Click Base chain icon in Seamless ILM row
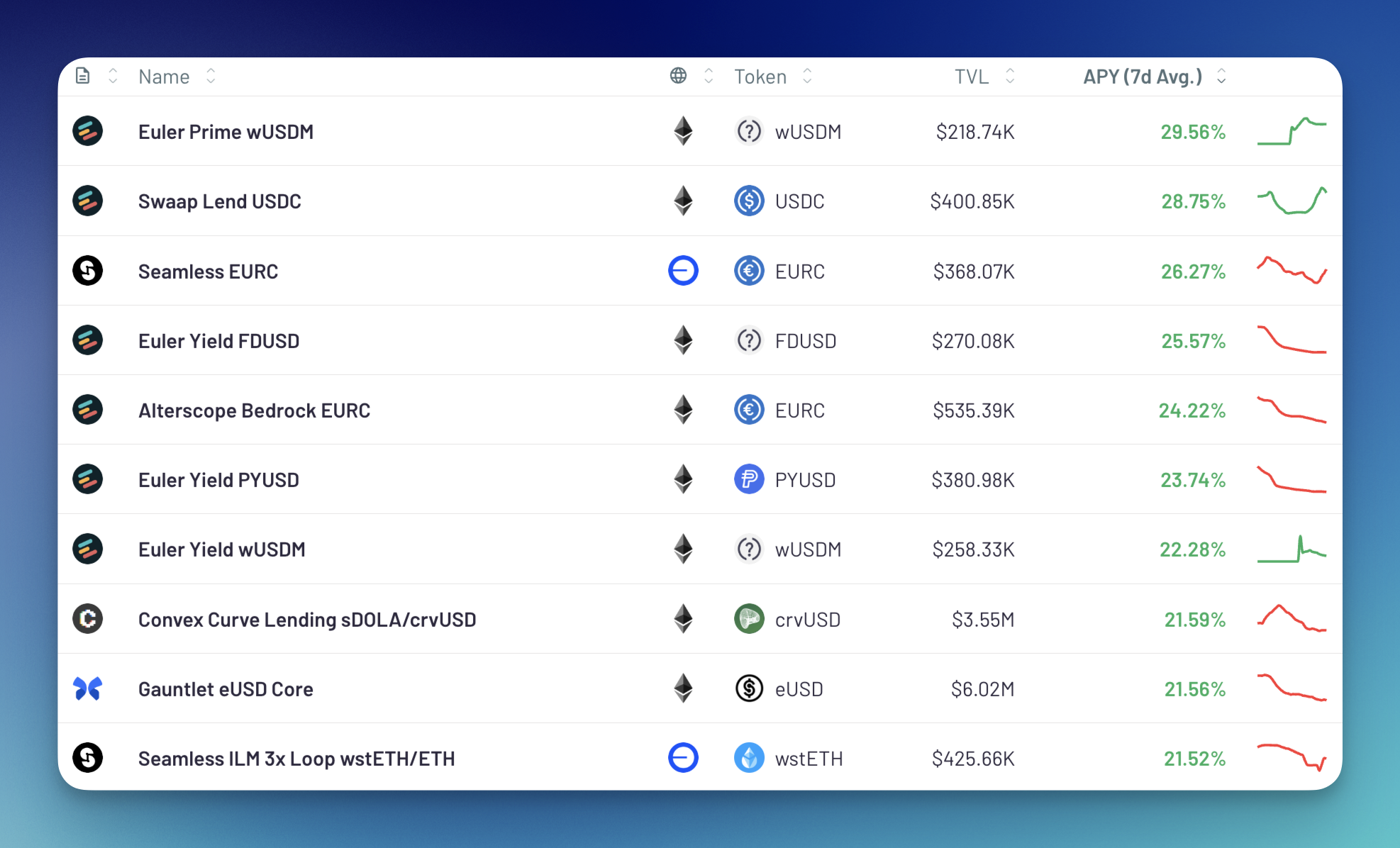Image resolution: width=1400 pixels, height=848 pixels. [683, 758]
